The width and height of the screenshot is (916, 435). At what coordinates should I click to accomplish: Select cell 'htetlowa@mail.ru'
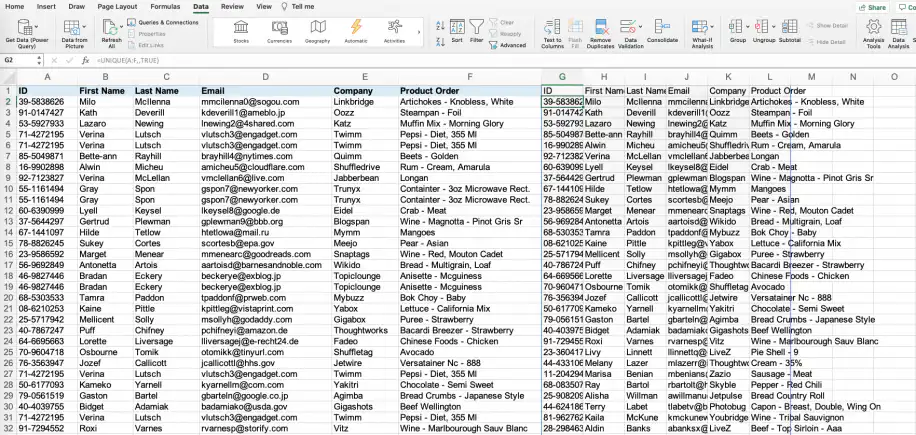(x=265, y=232)
